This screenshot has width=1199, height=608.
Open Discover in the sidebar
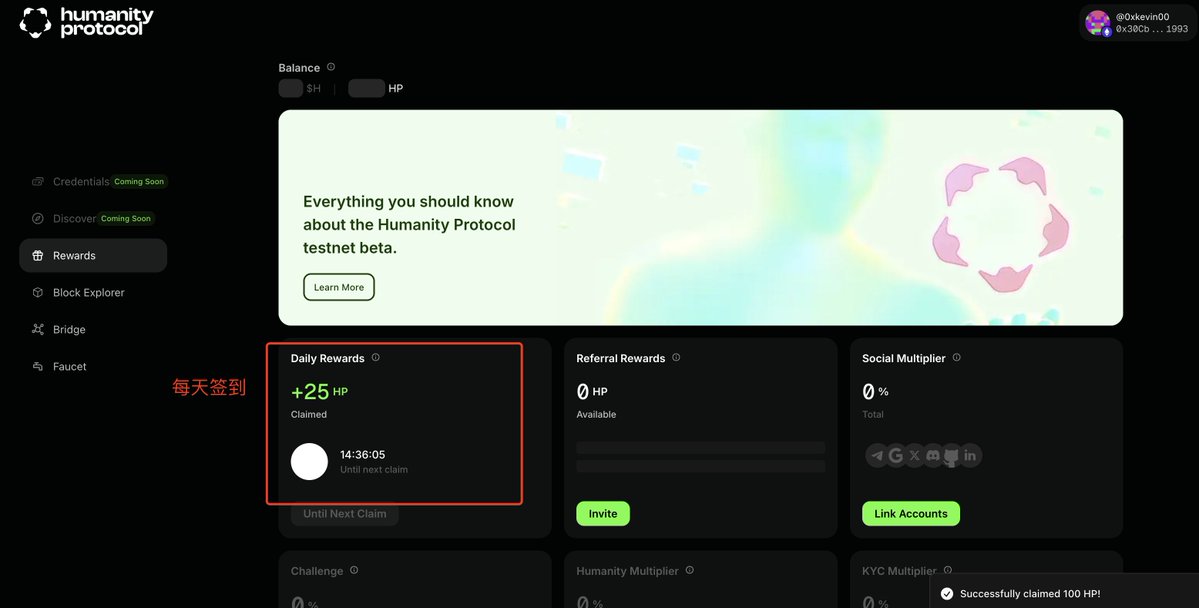[74, 219]
